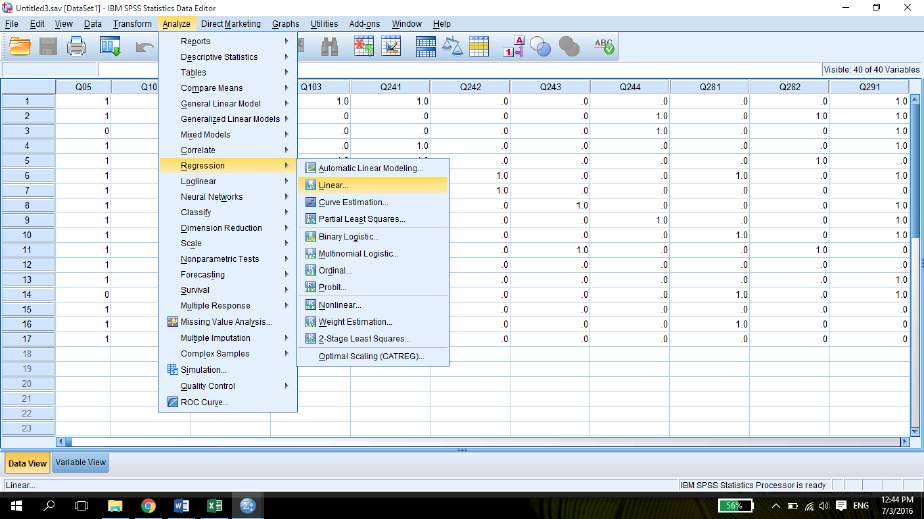Click the Windows Start button
This screenshot has width=924, height=519.
(16, 505)
